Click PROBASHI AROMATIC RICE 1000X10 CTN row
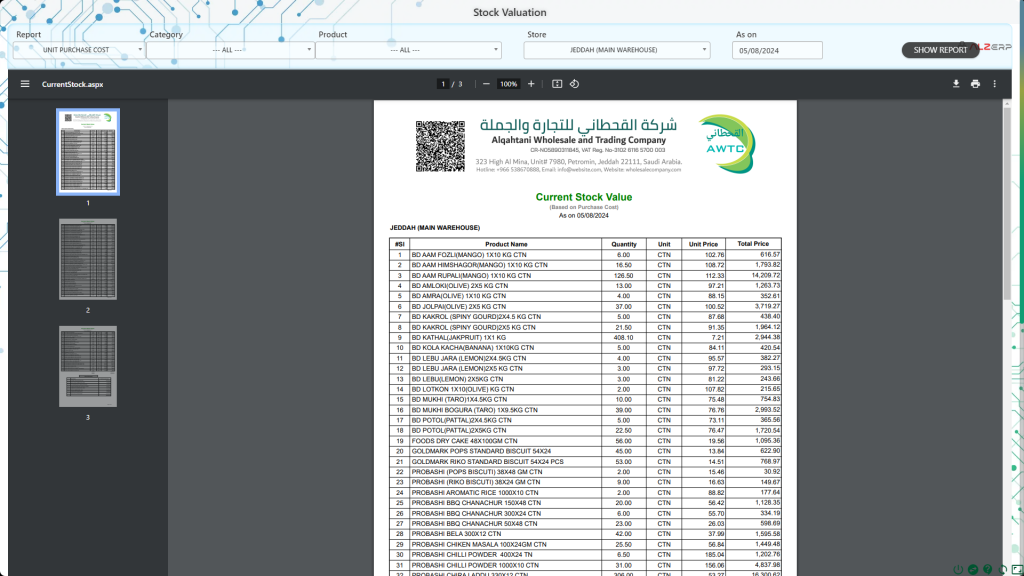 585,492
